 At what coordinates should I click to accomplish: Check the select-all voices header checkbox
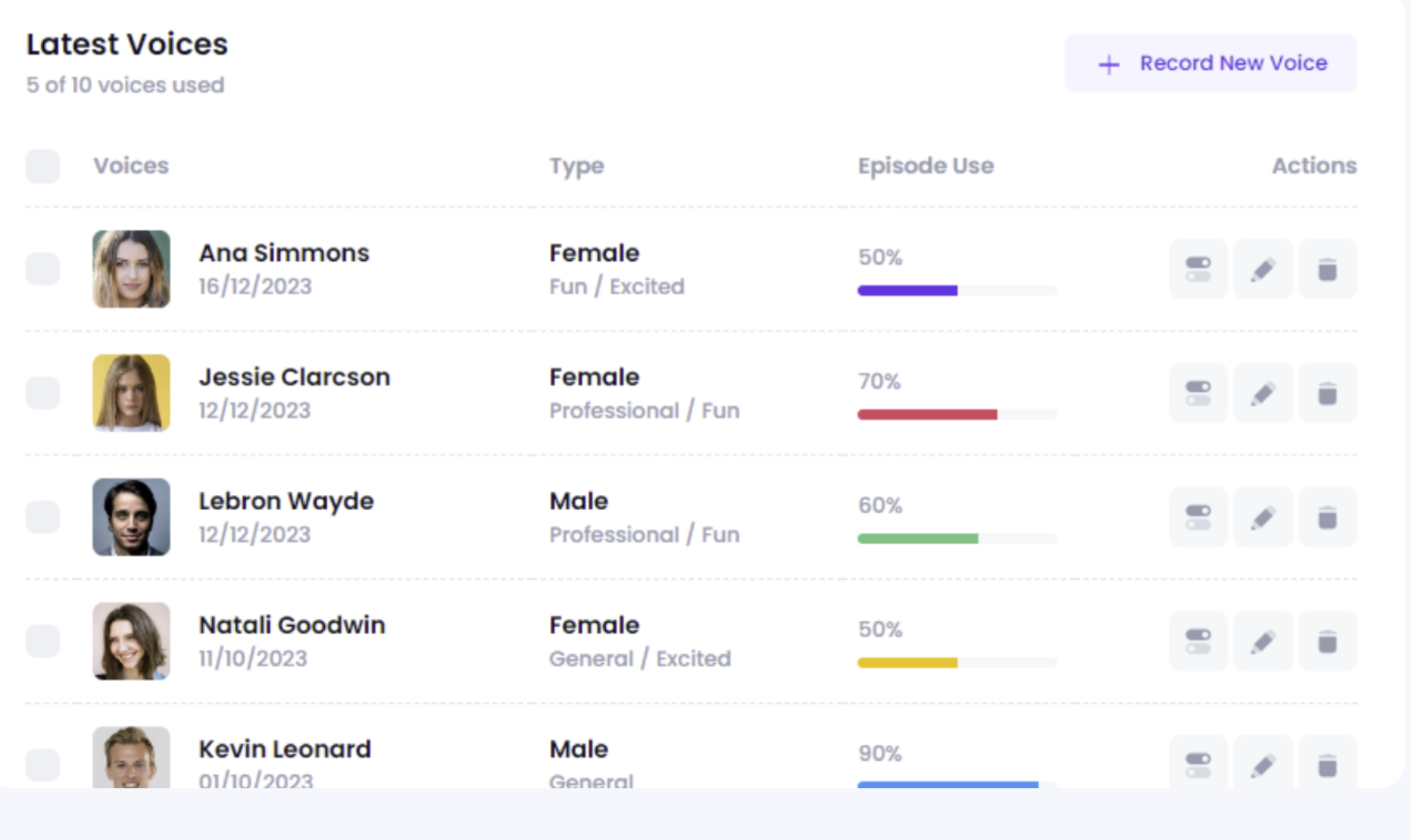coord(42,166)
